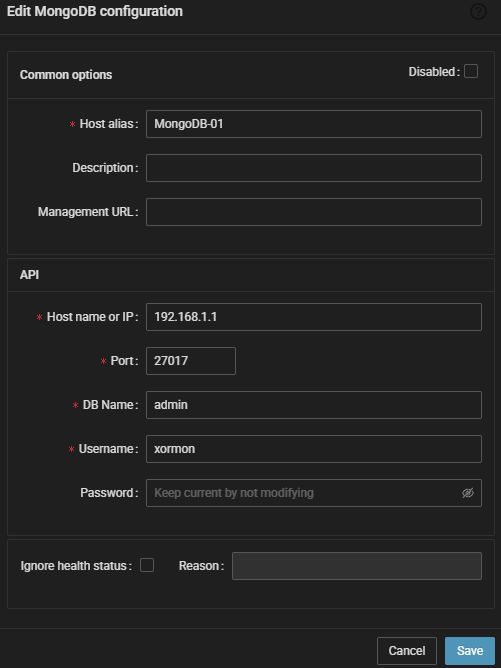The width and height of the screenshot is (501, 668).
Task: Click the Save button
Action: (x=469, y=651)
